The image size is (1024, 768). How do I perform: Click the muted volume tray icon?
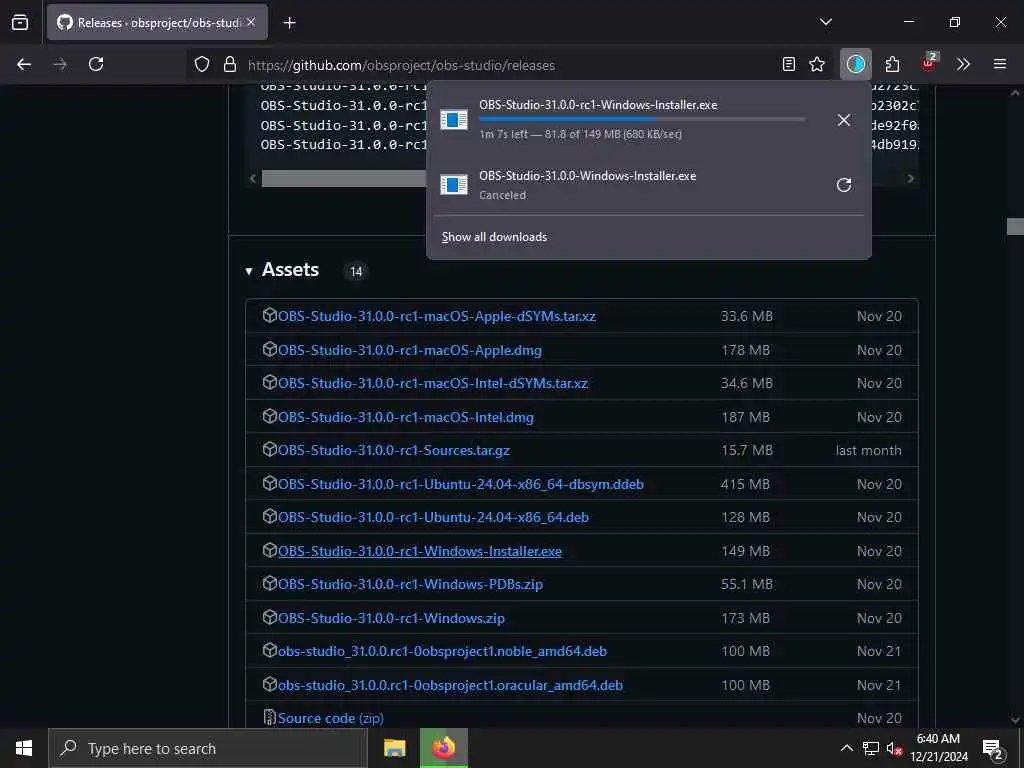tap(894, 748)
